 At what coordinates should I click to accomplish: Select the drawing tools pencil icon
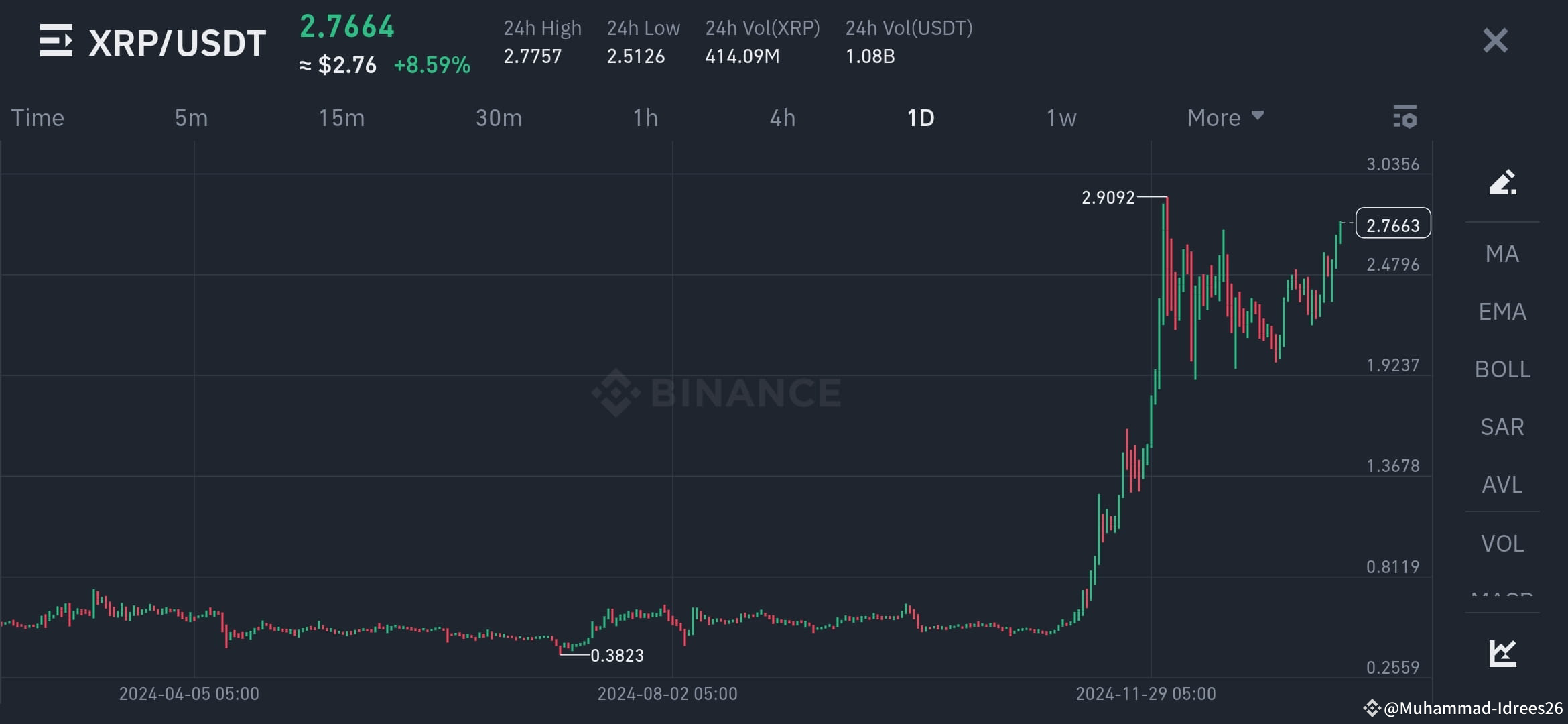click(1502, 183)
